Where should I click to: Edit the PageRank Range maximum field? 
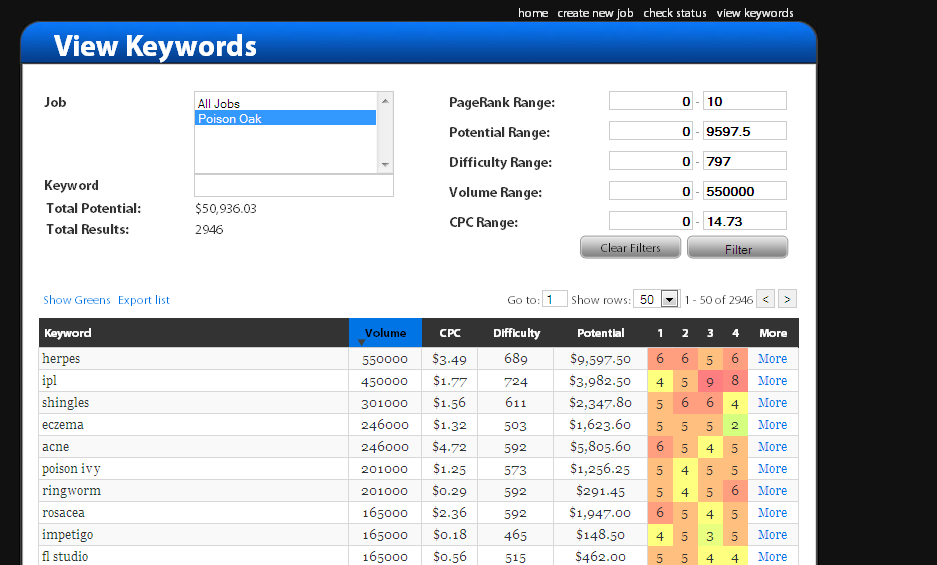click(745, 101)
